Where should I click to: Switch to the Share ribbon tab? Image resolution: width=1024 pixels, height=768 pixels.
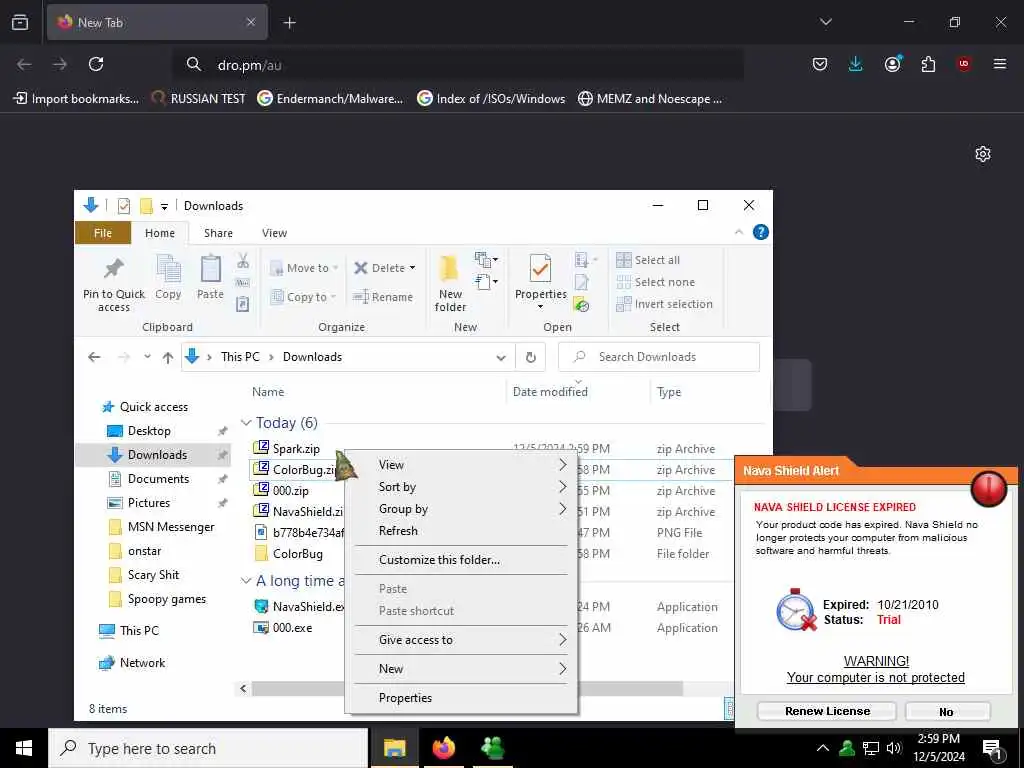[x=218, y=233]
